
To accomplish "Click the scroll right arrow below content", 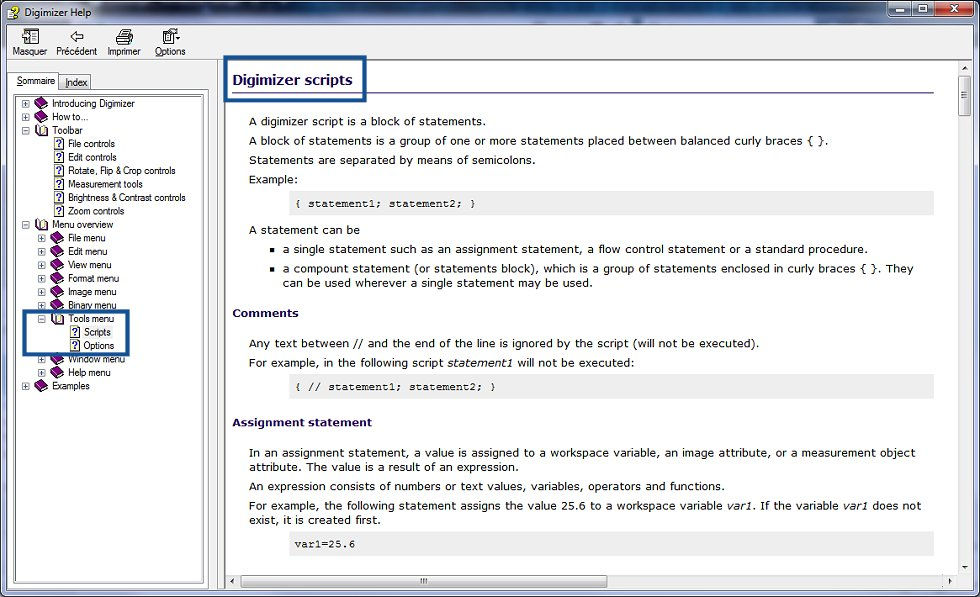I will [950, 581].
